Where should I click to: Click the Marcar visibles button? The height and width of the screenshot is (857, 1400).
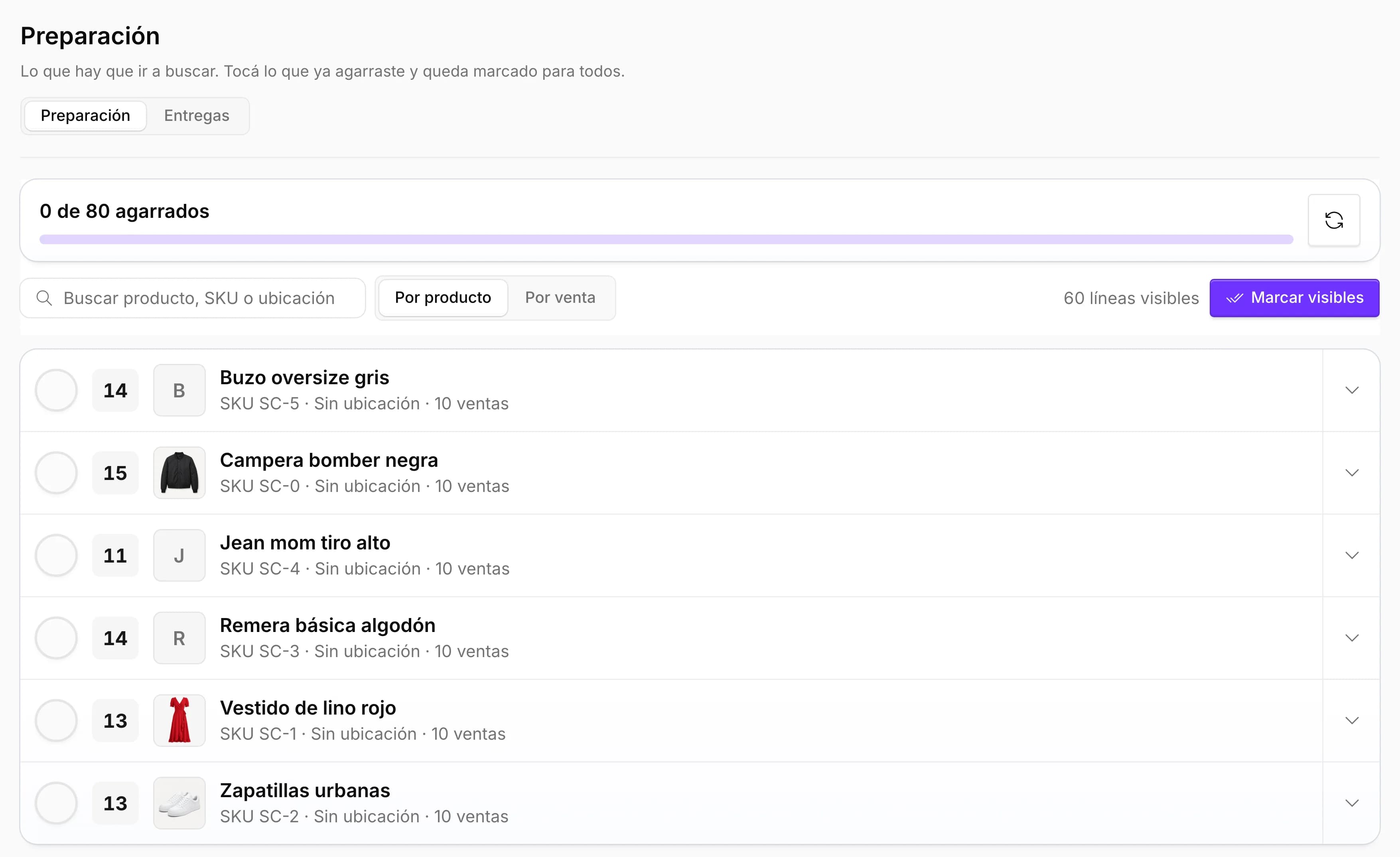click(x=1294, y=297)
